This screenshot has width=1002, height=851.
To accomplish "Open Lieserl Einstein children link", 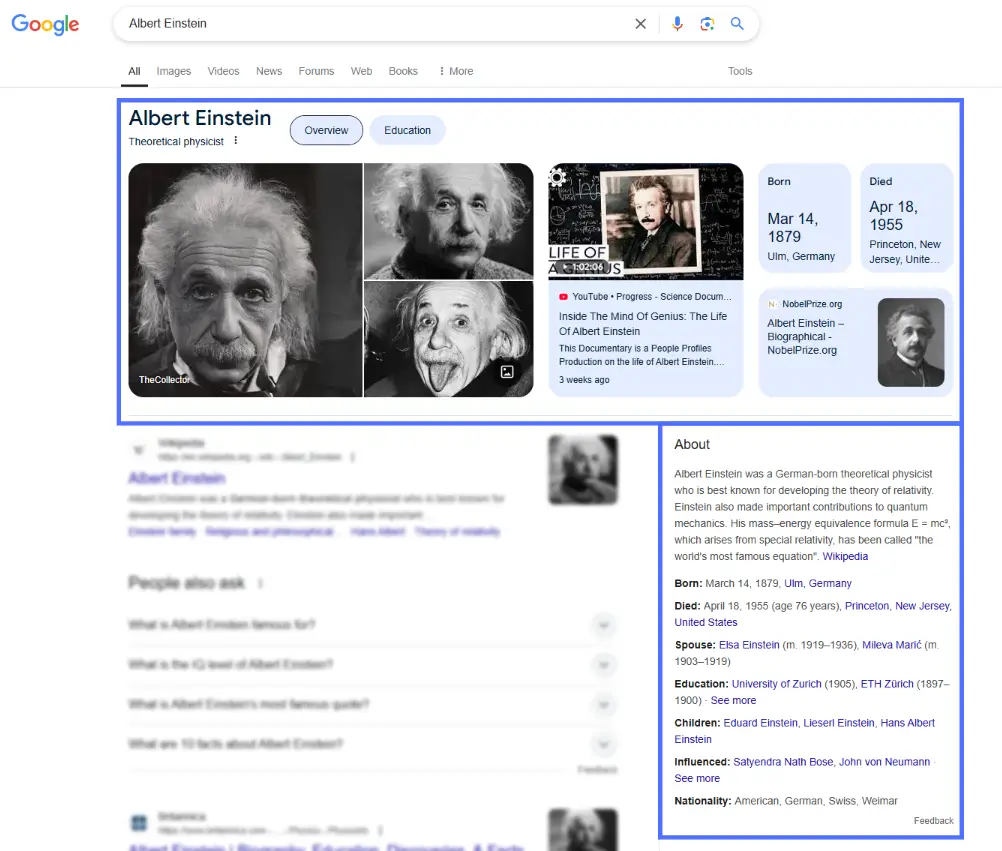I will (x=838, y=723).
